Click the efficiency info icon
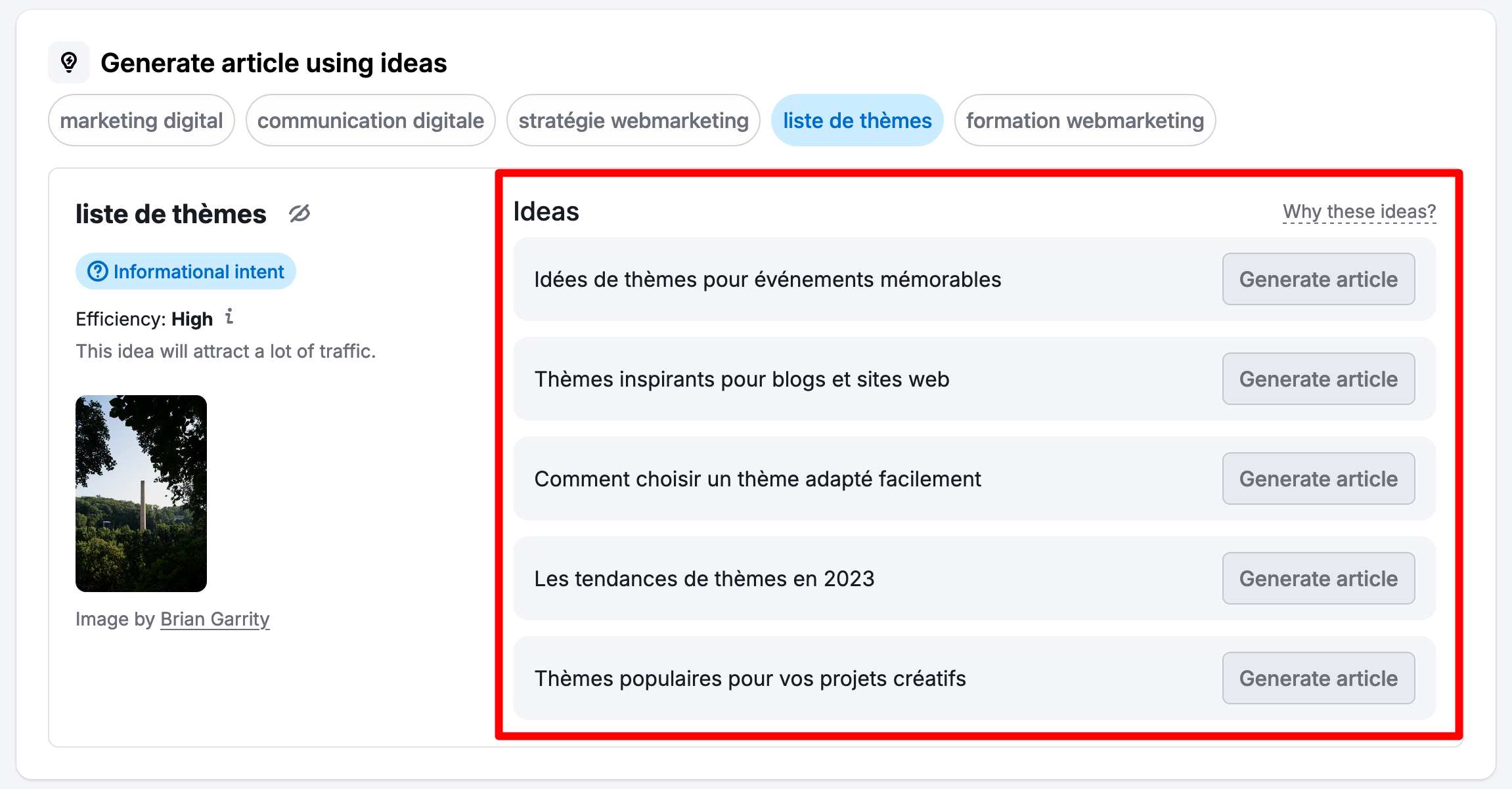 [229, 316]
